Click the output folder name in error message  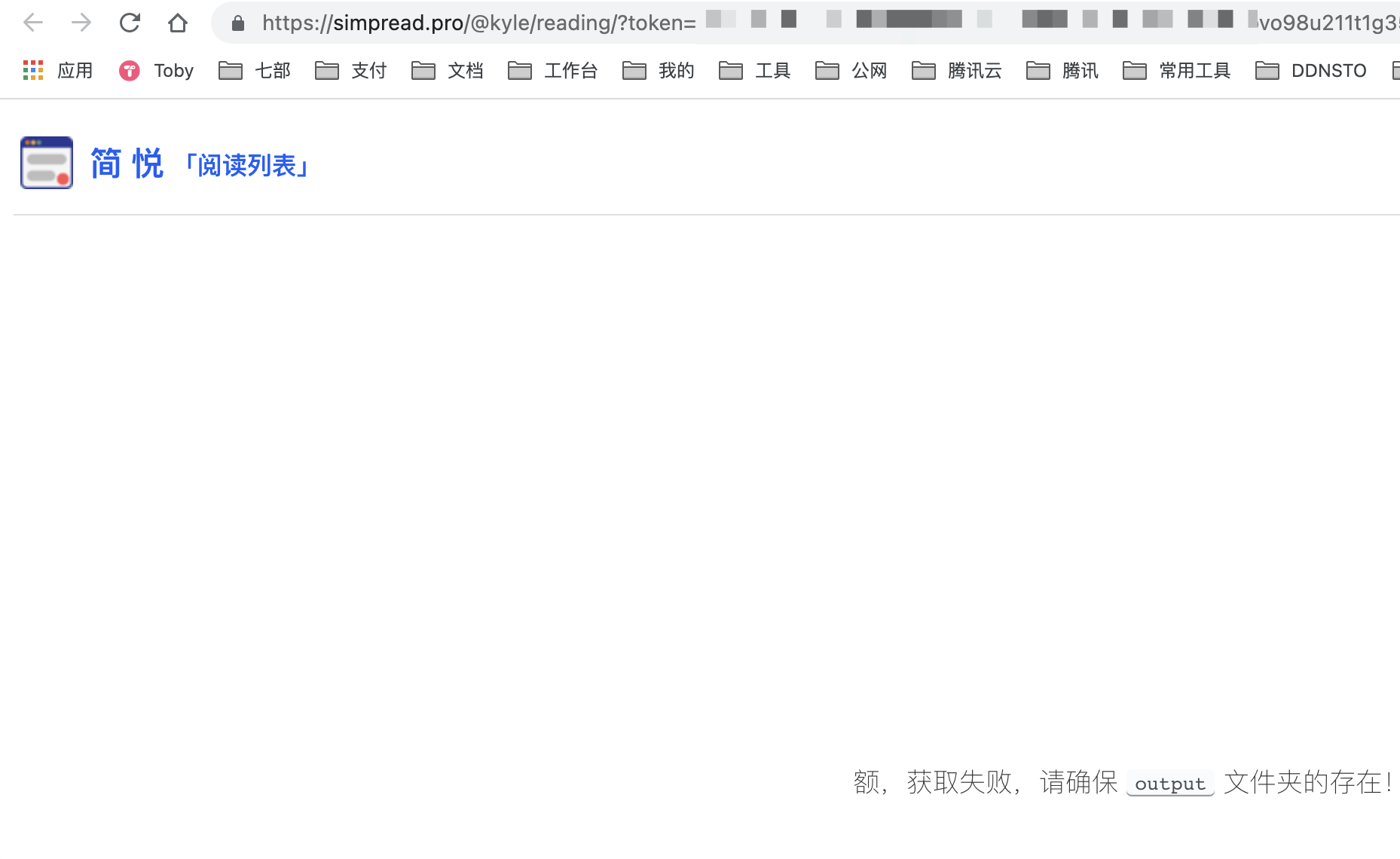1169,783
